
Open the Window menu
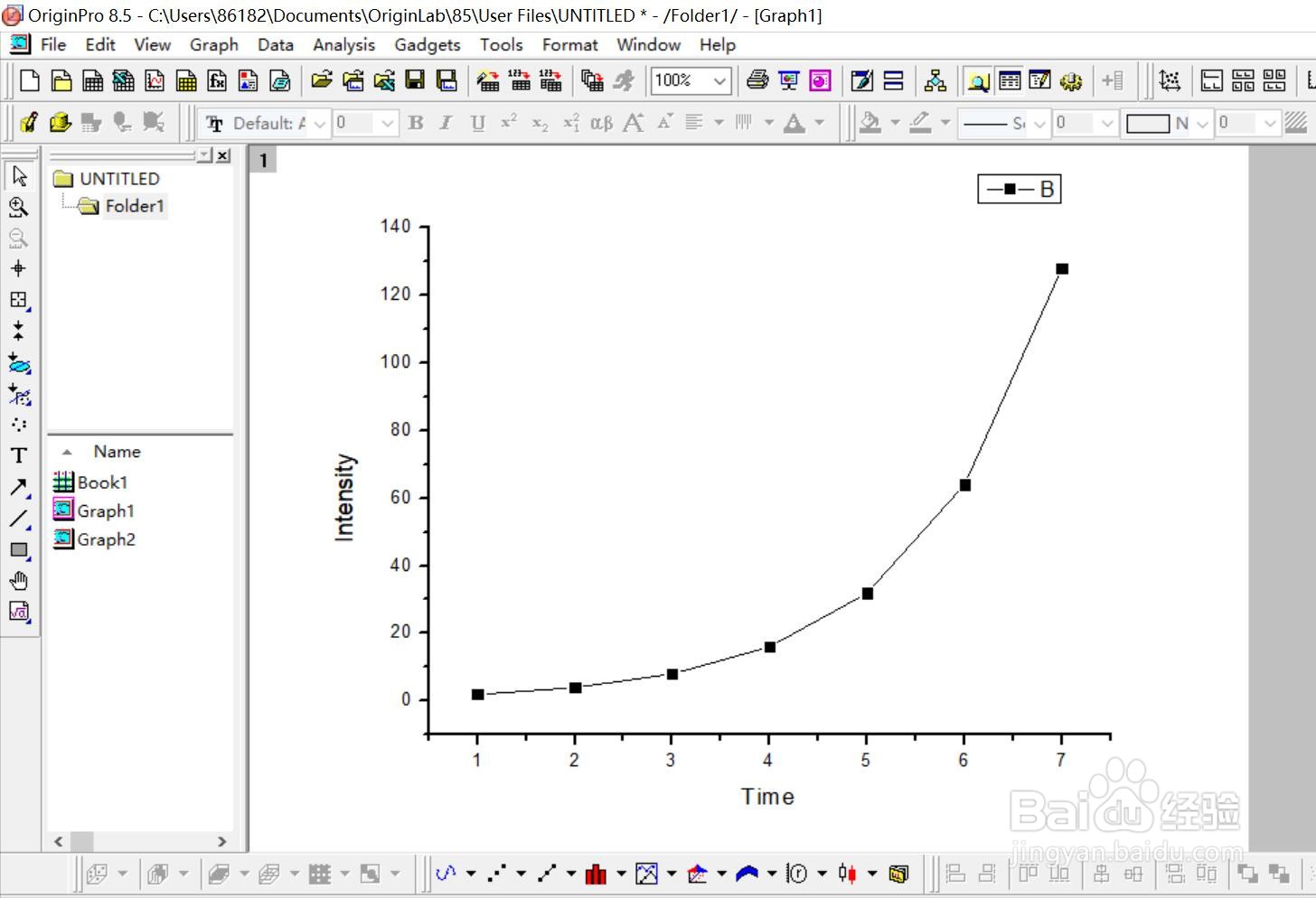(x=649, y=44)
